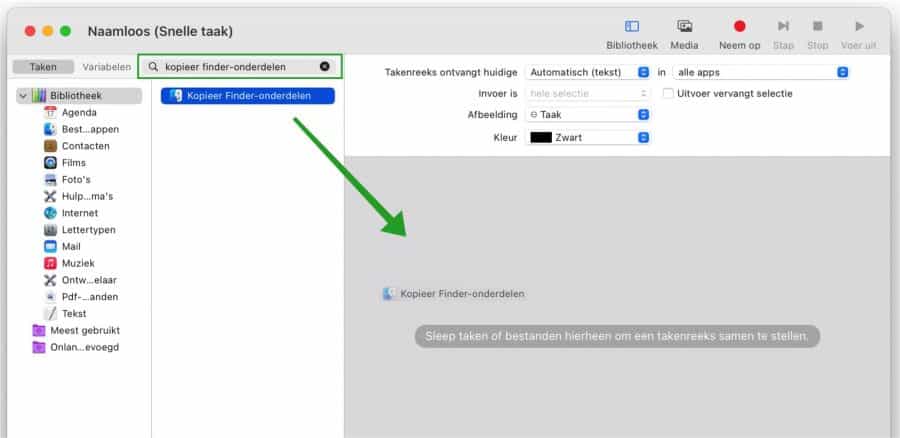Run the workflow with Voer uit
Image resolution: width=900 pixels, height=438 pixels.
coord(859,26)
